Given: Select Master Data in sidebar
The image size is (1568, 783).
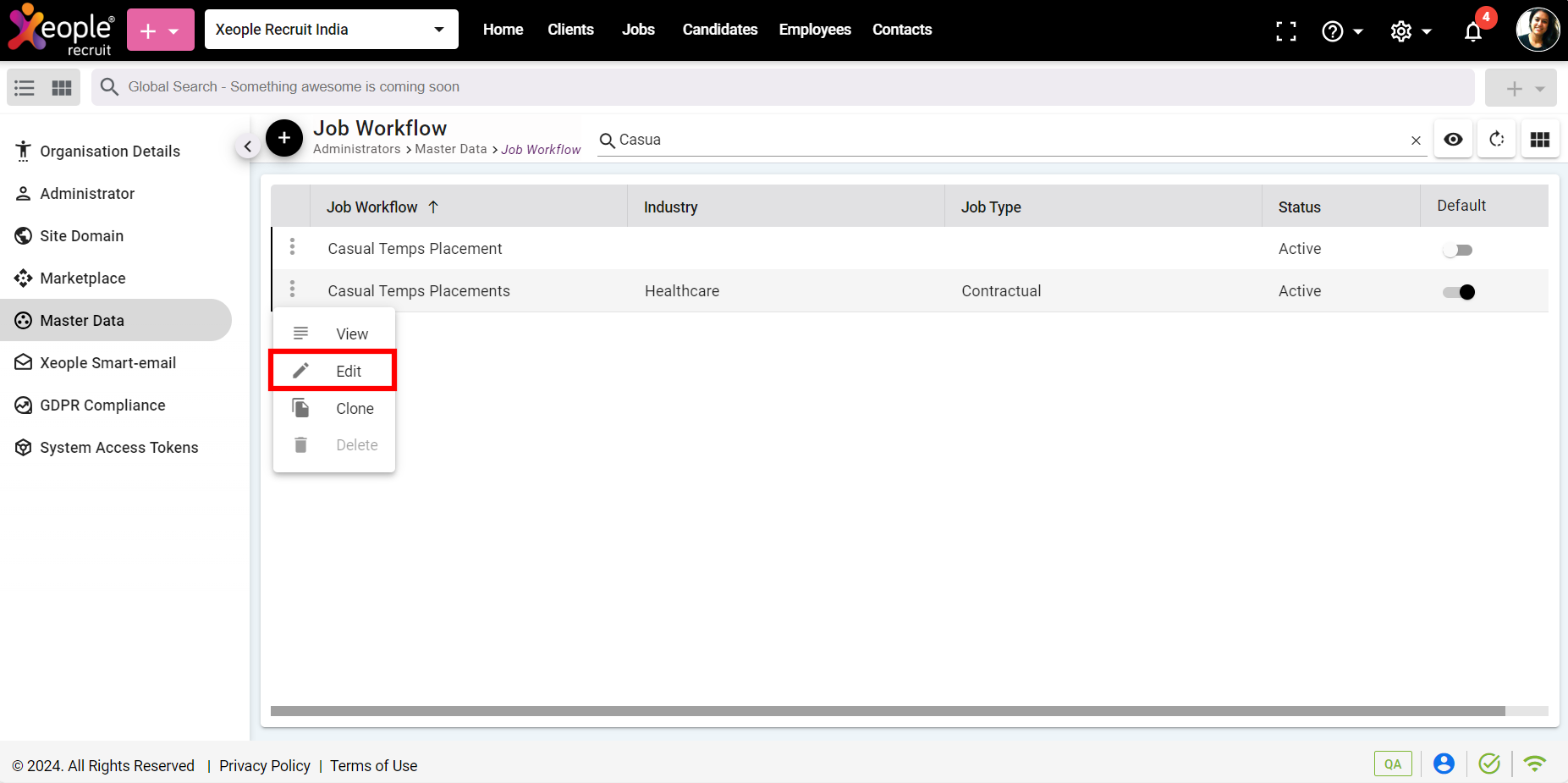Looking at the screenshot, I should [116, 320].
